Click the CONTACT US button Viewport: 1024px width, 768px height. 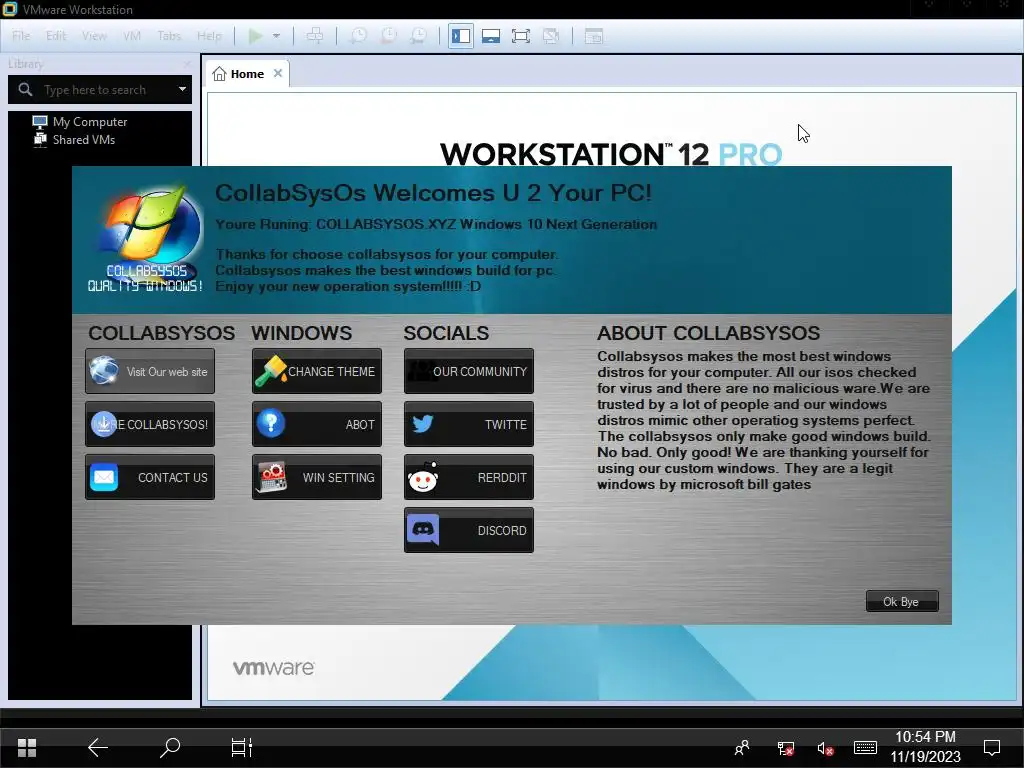[150, 477]
